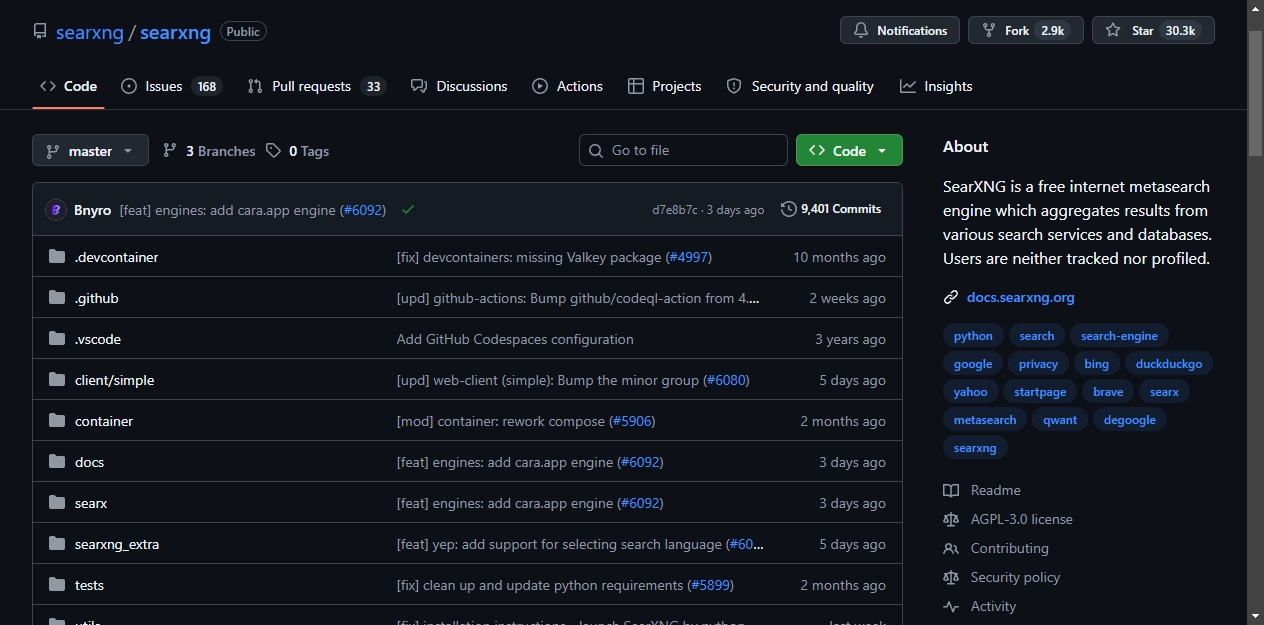Open the .vscode folder

point(98,339)
